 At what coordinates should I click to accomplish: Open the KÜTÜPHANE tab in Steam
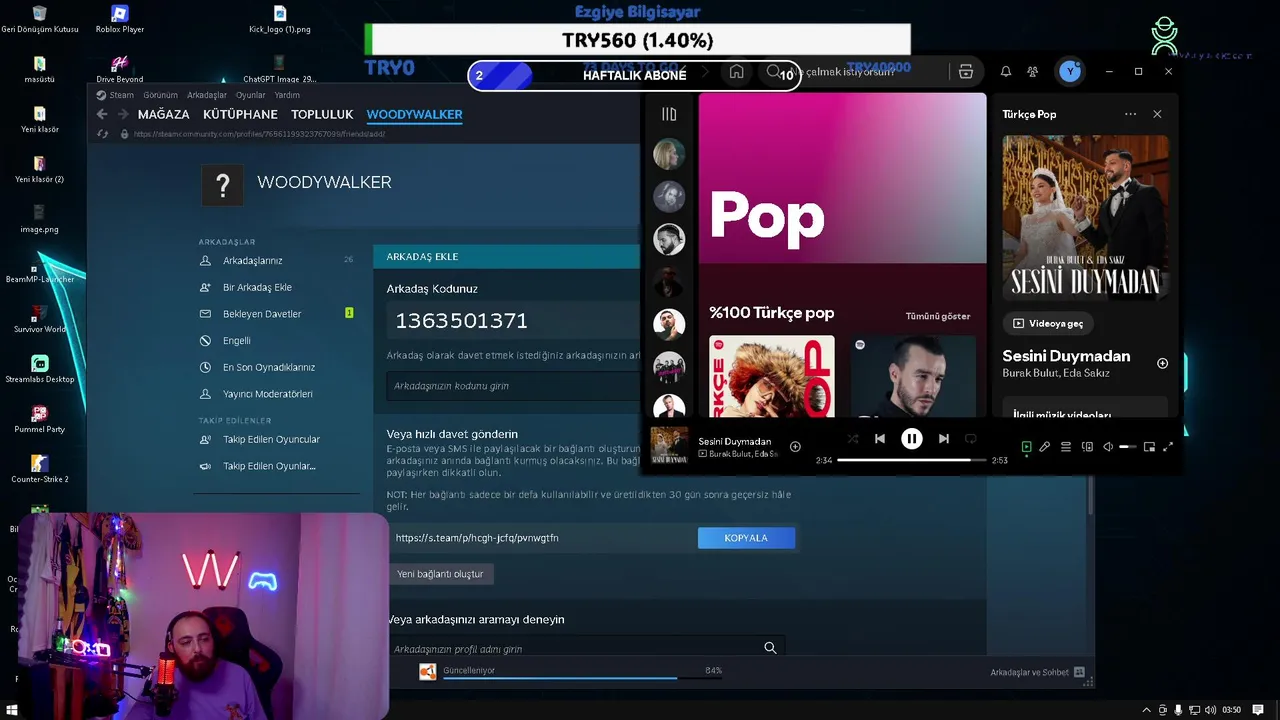click(x=240, y=115)
